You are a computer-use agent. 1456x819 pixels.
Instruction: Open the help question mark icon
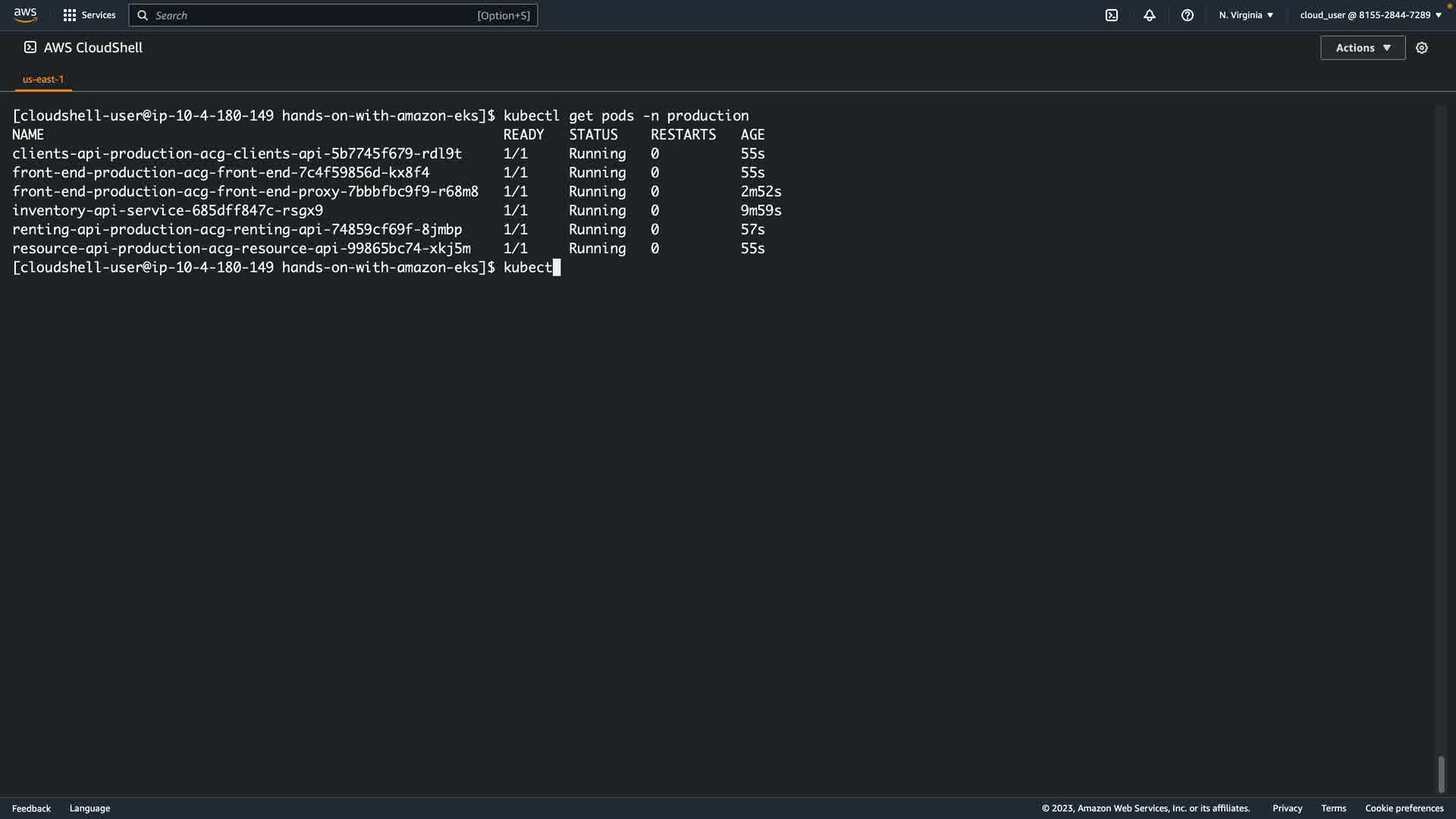[1188, 15]
